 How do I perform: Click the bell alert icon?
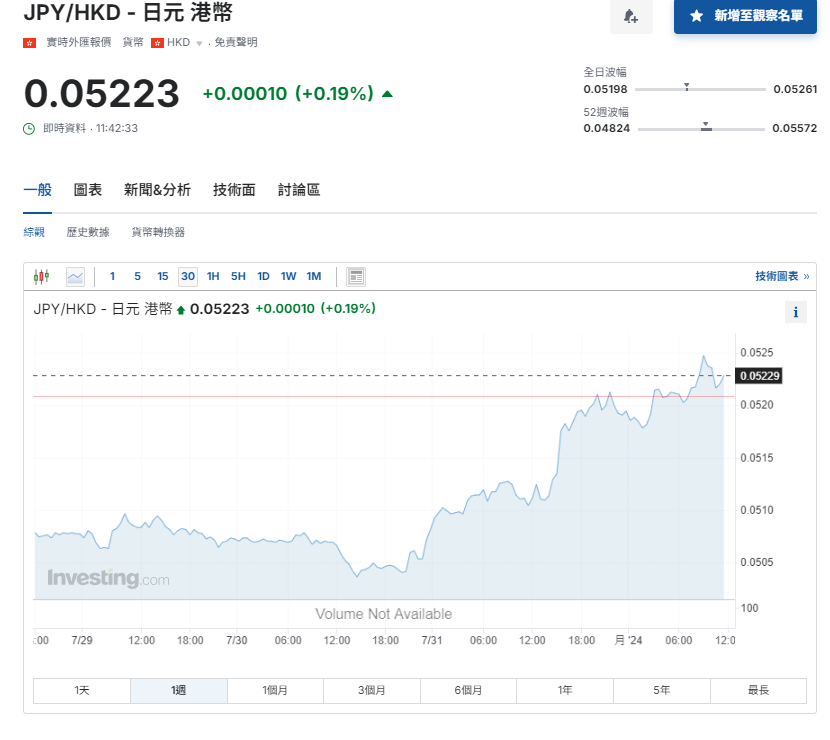[x=631, y=17]
